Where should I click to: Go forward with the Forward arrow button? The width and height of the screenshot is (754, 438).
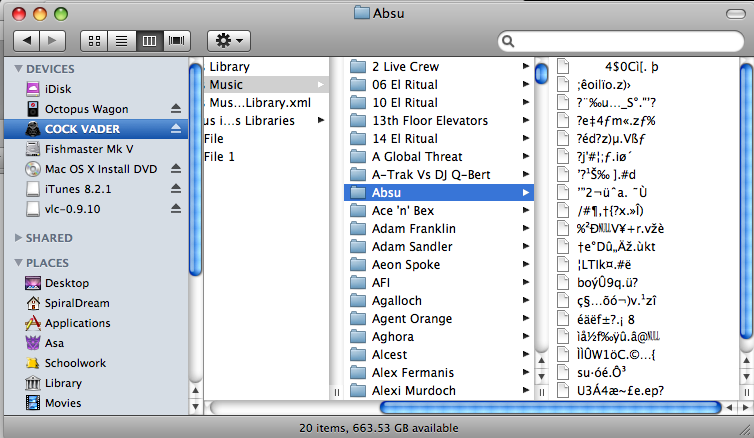pos(52,41)
